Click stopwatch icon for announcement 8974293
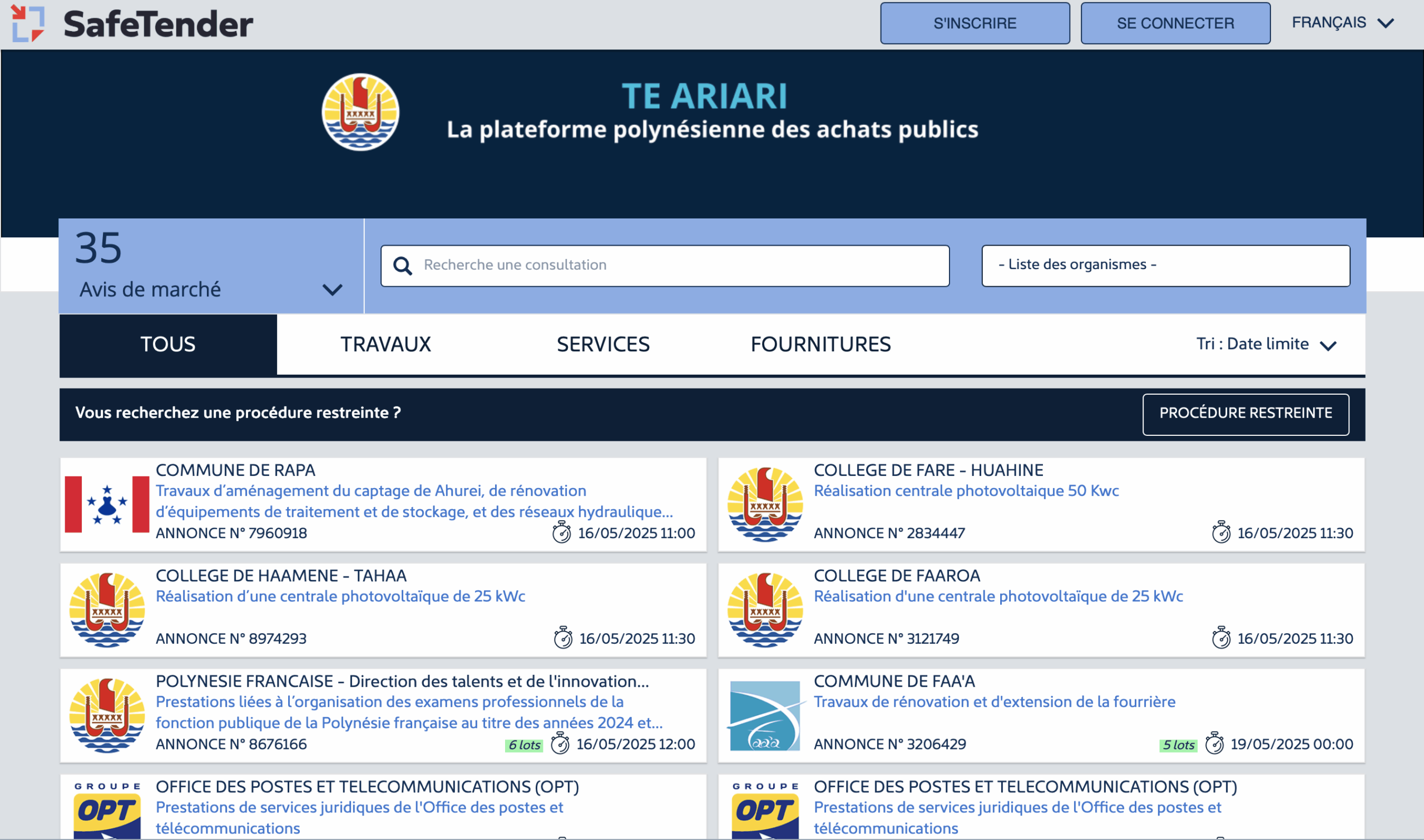The height and width of the screenshot is (840, 1424). pyautogui.click(x=563, y=637)
